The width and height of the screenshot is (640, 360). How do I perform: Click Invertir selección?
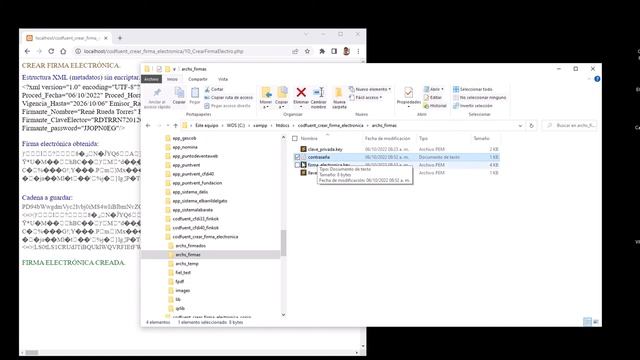click(473, 106)
